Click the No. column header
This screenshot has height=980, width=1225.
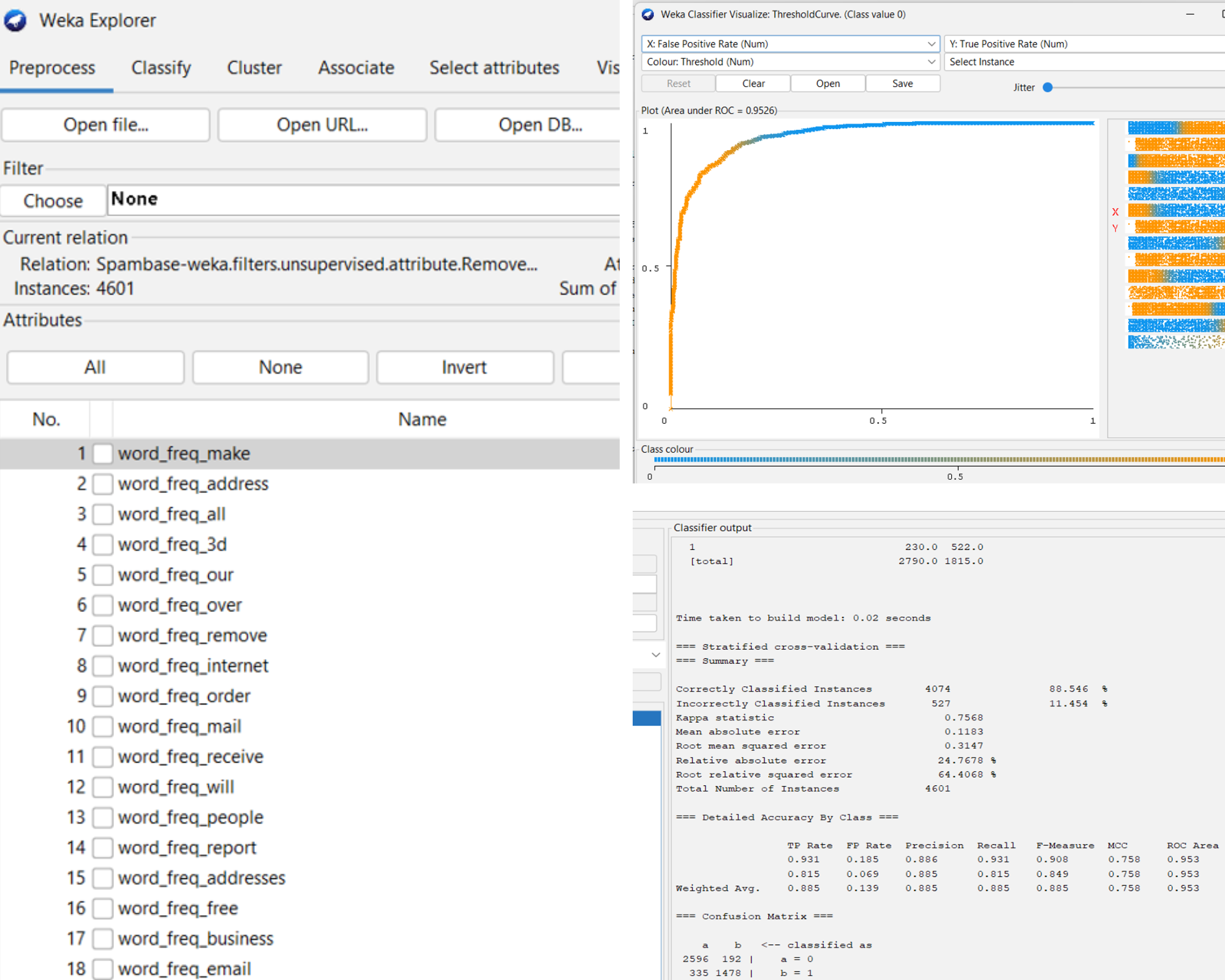46,420
